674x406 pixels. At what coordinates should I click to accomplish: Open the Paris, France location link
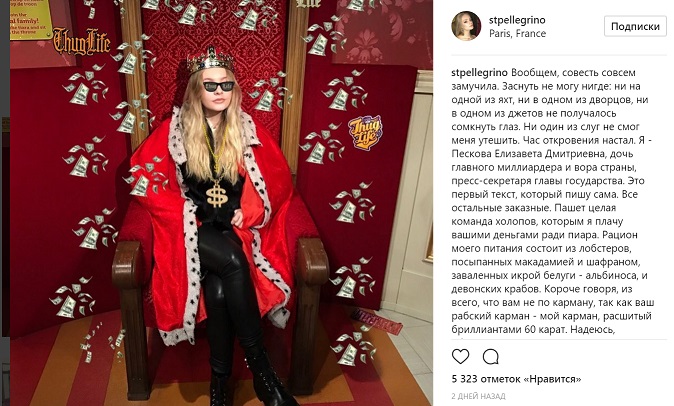pos(517,34)
